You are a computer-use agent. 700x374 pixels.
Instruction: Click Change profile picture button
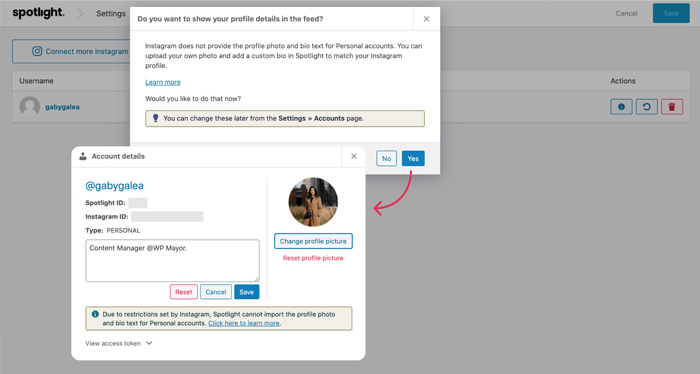[313, 241]
